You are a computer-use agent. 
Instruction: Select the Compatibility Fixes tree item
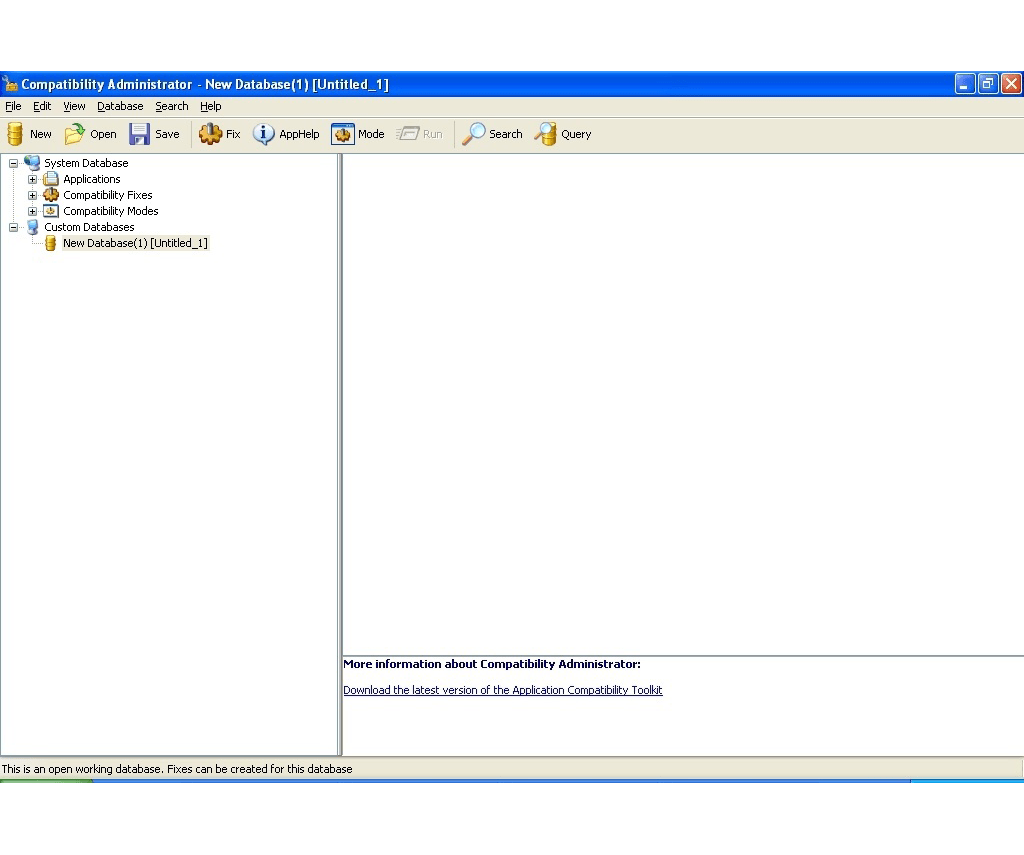click(x=108, y=195)
